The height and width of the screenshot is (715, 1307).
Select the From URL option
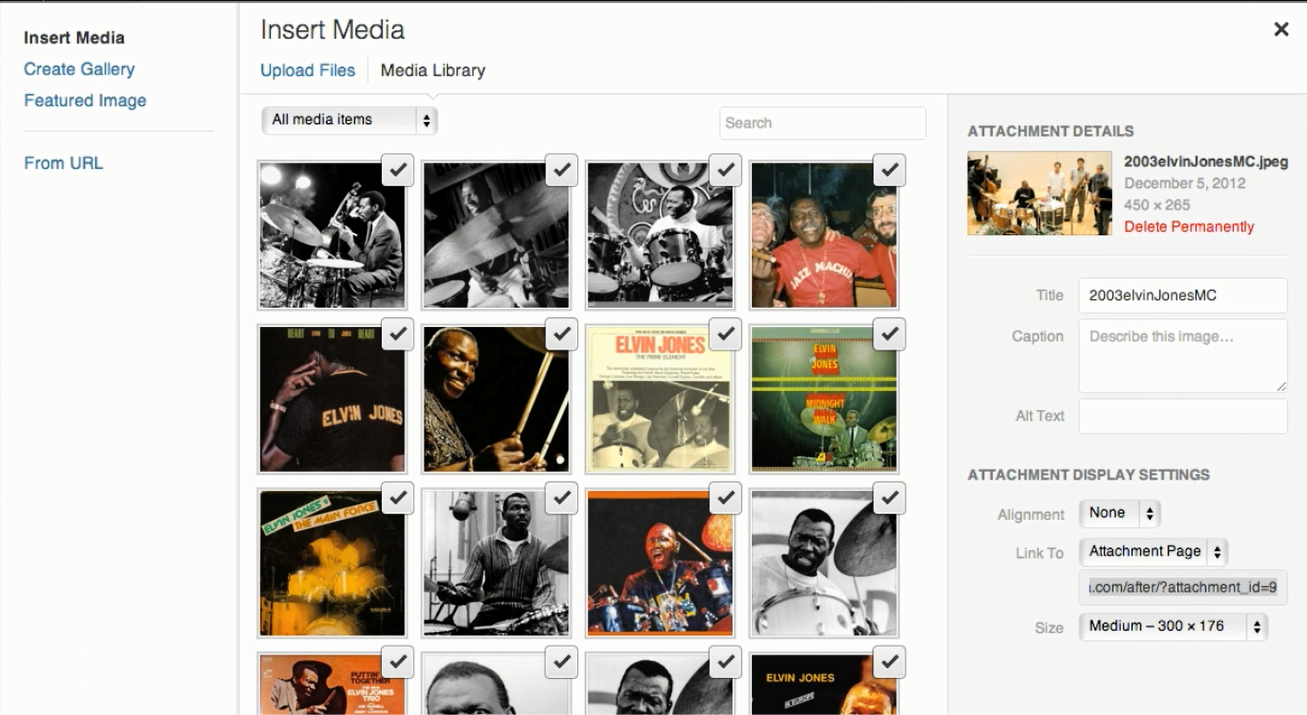point(63,163)
